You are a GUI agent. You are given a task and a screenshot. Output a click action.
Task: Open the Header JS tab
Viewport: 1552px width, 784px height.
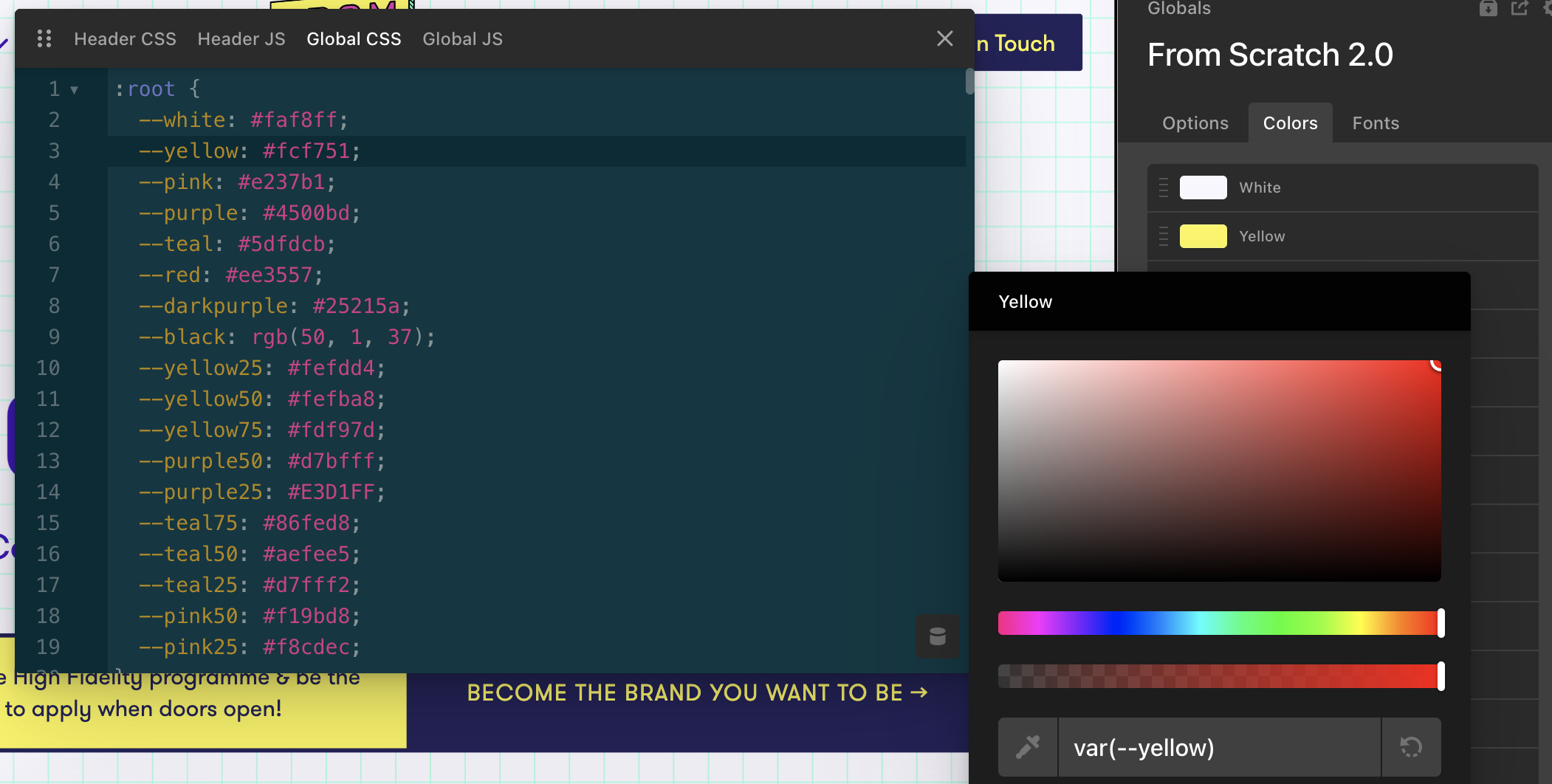(241, 39)
